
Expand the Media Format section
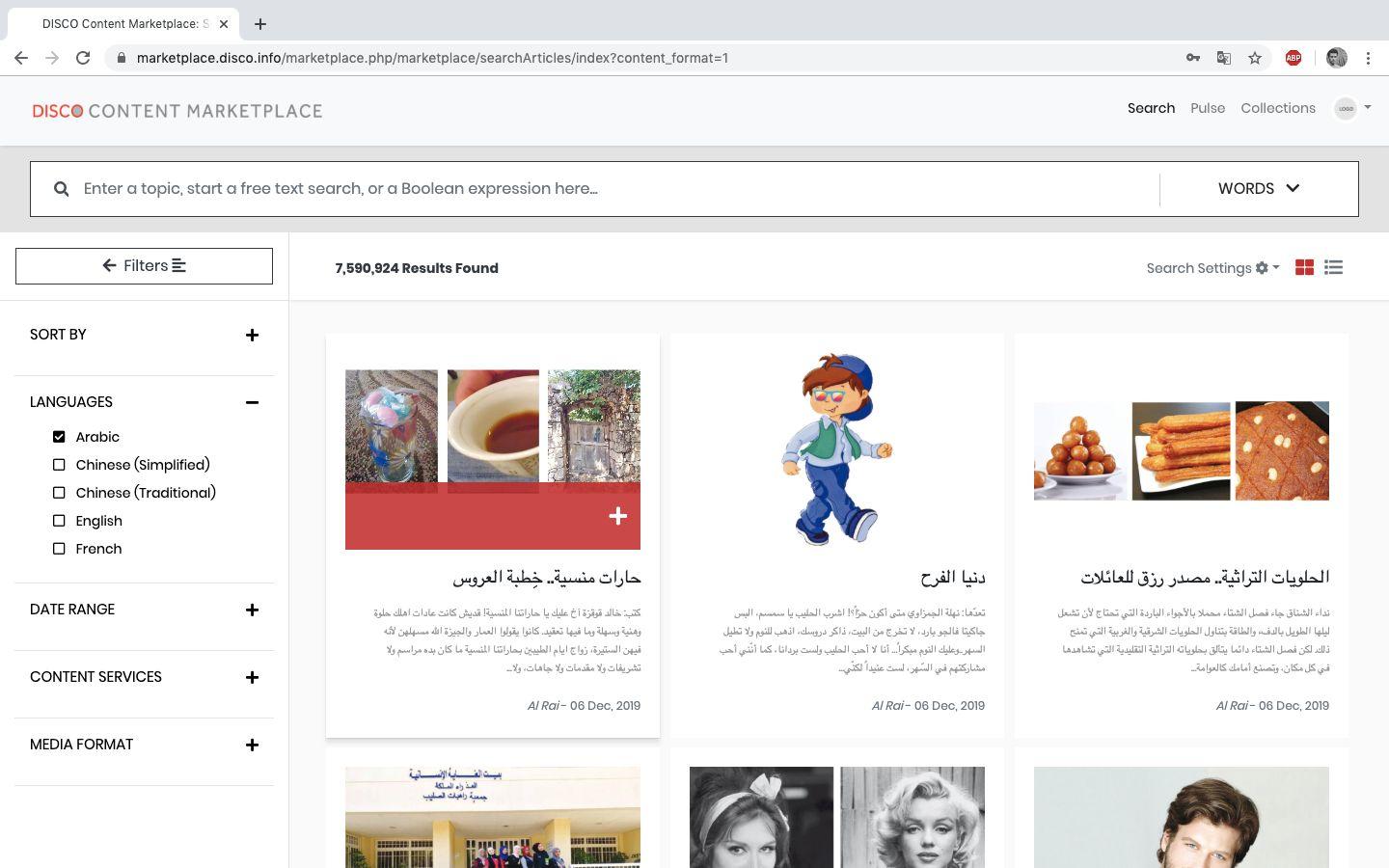click(x=252, y=745)
